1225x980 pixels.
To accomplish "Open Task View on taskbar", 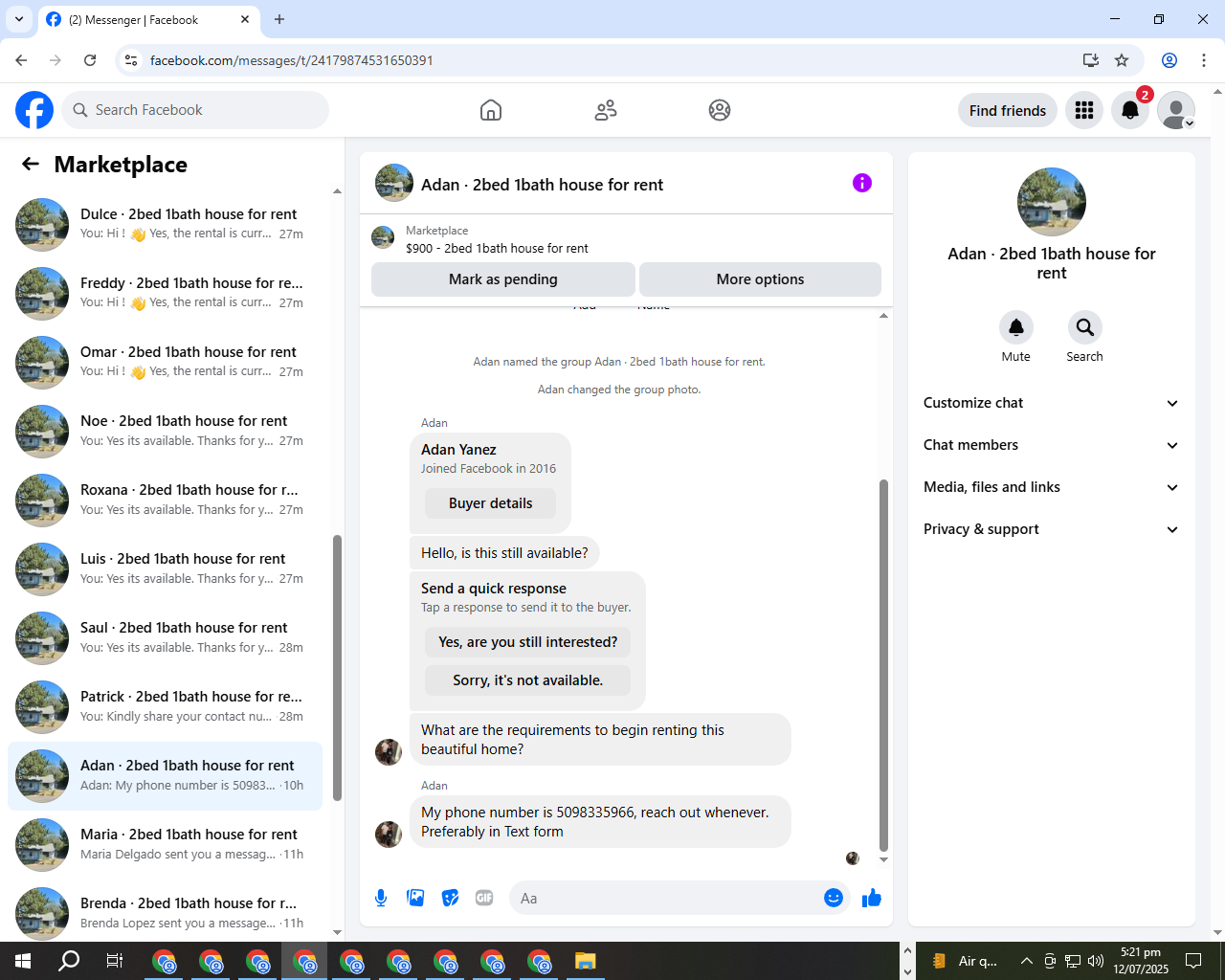I will [115, 961].
